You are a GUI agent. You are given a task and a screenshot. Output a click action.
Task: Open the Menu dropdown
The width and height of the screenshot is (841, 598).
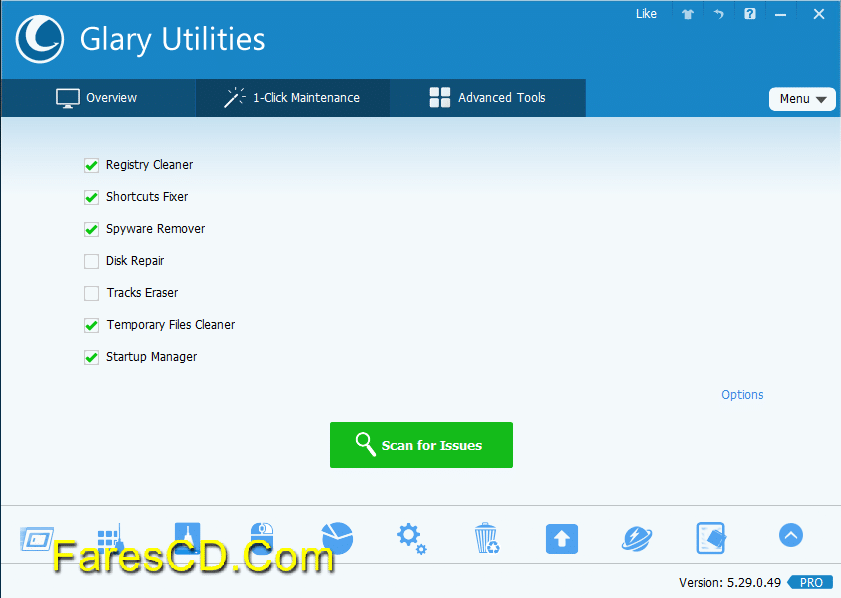click(802, 99)
